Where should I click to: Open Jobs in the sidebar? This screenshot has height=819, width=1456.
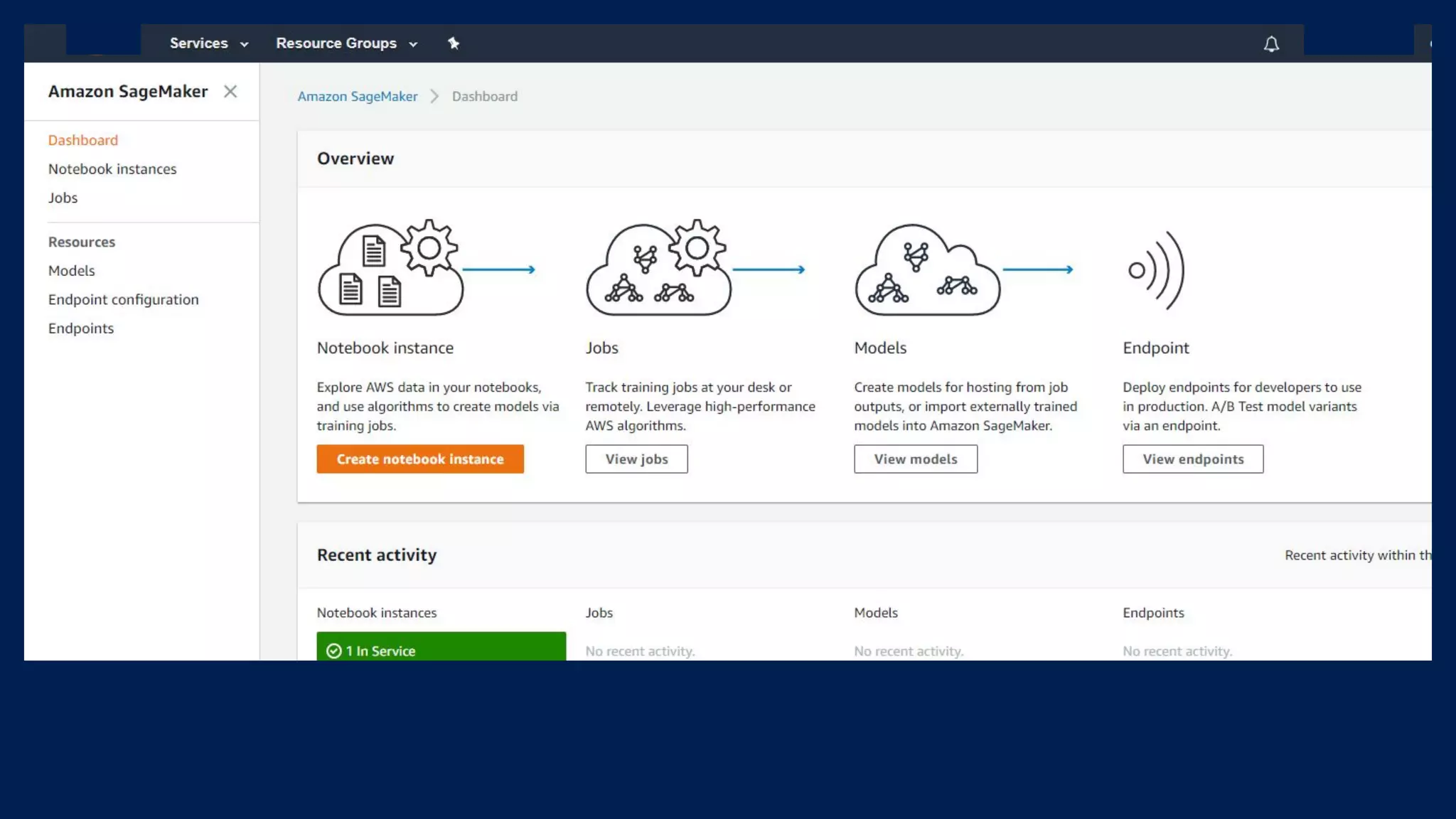[63, 198]
